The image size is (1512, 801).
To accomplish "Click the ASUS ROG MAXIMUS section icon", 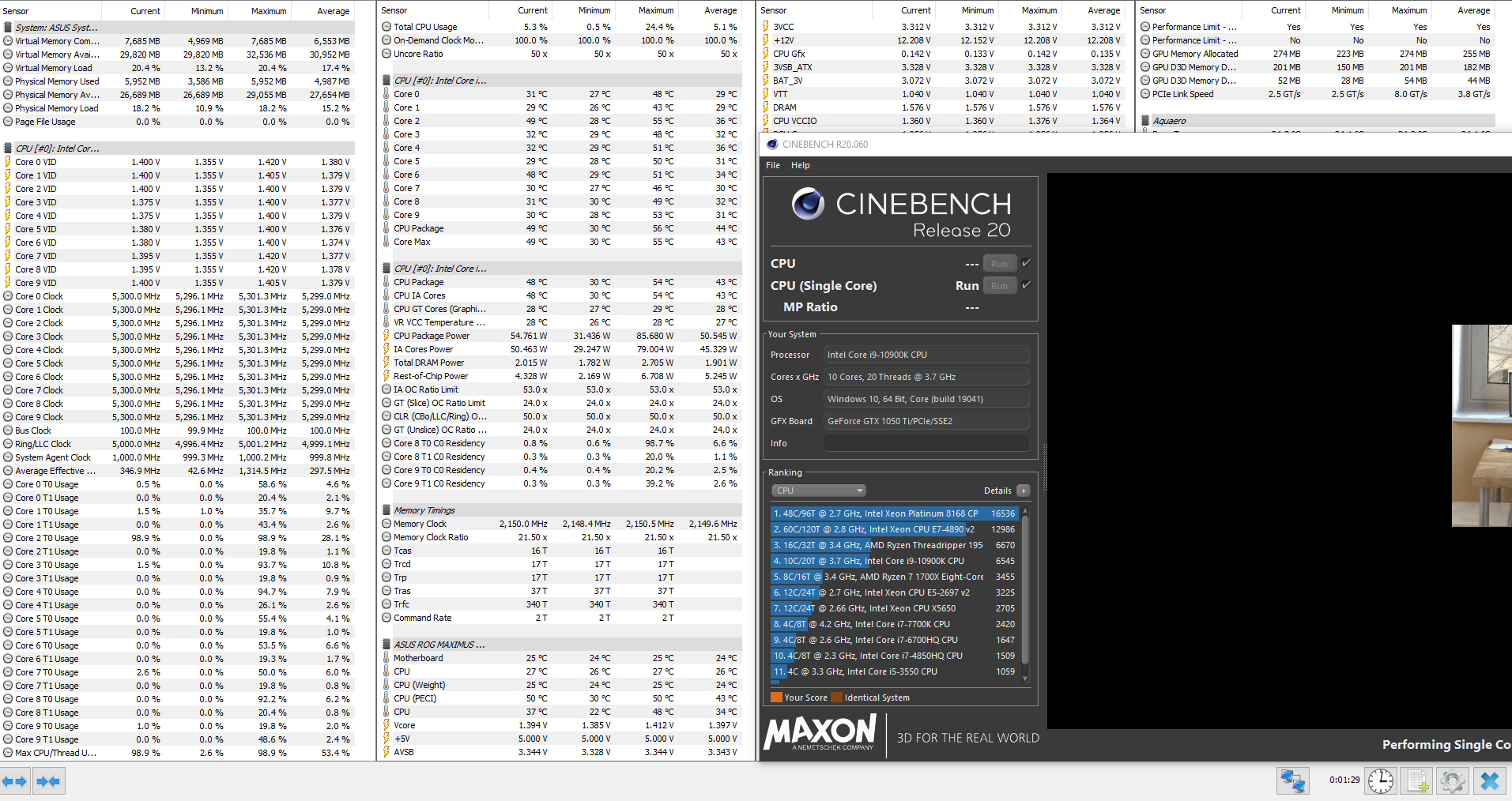I will 386,645.
